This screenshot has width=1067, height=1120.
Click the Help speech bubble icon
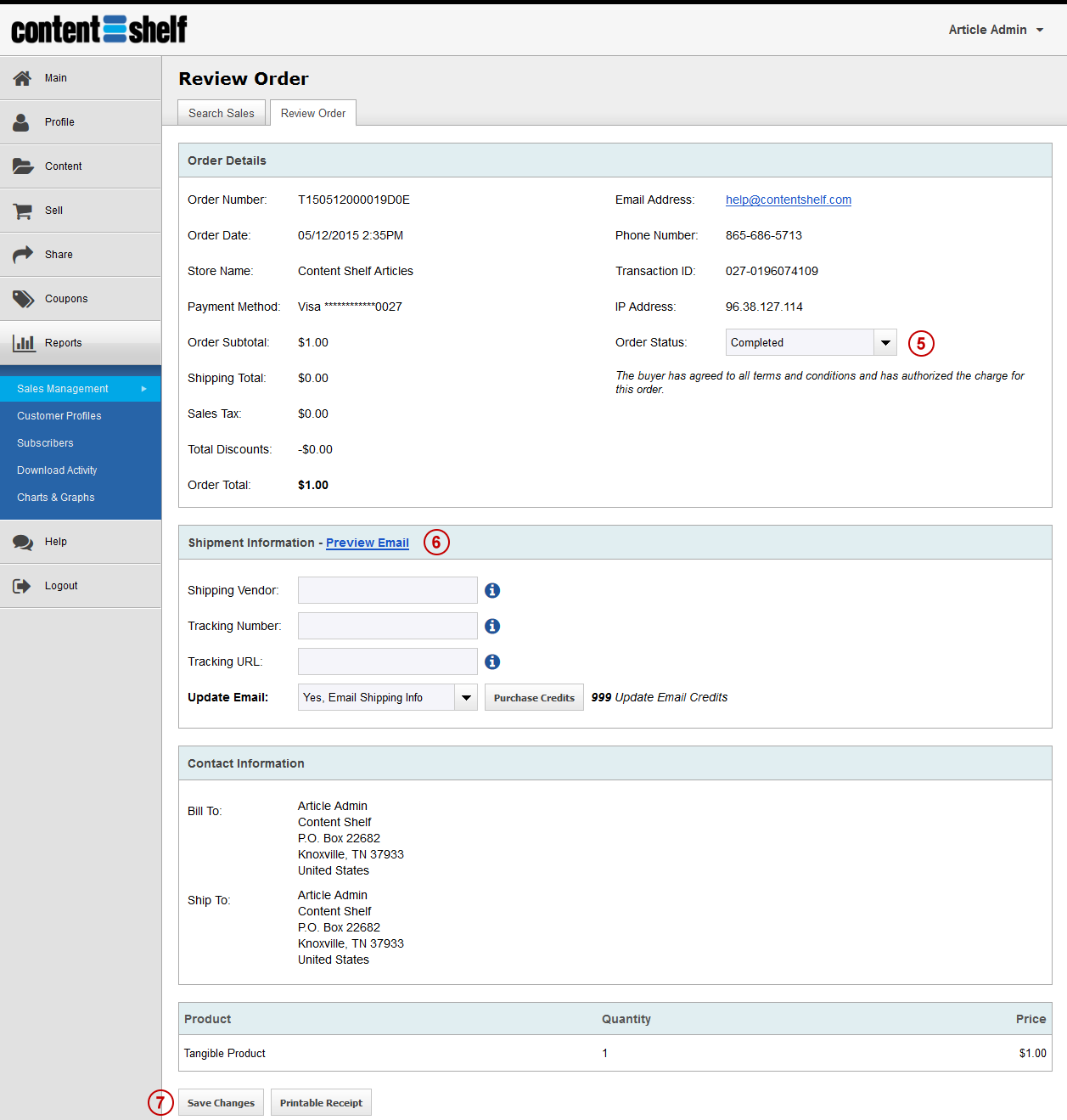[x=23, y=543]
